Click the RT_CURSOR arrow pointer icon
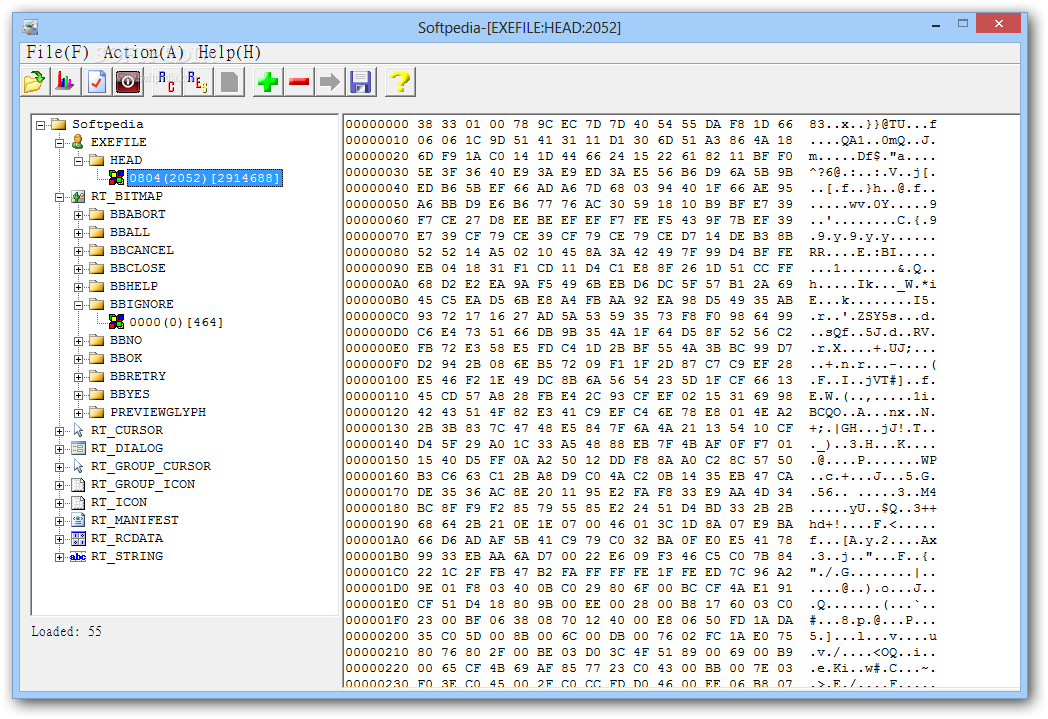 [x=78, y=430]
